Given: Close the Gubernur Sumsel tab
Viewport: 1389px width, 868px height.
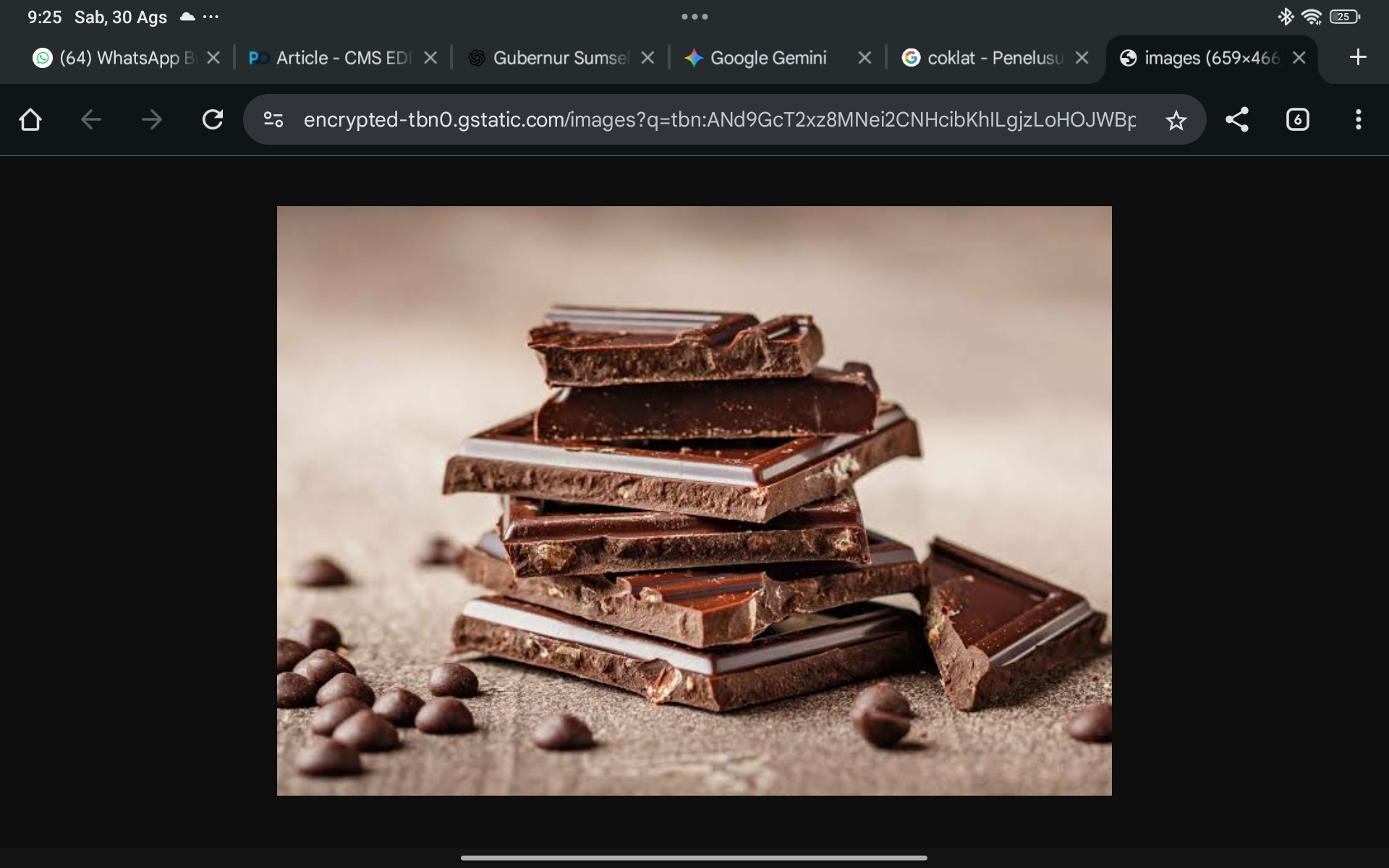Looking at the screenshot, I should (647, 58).
